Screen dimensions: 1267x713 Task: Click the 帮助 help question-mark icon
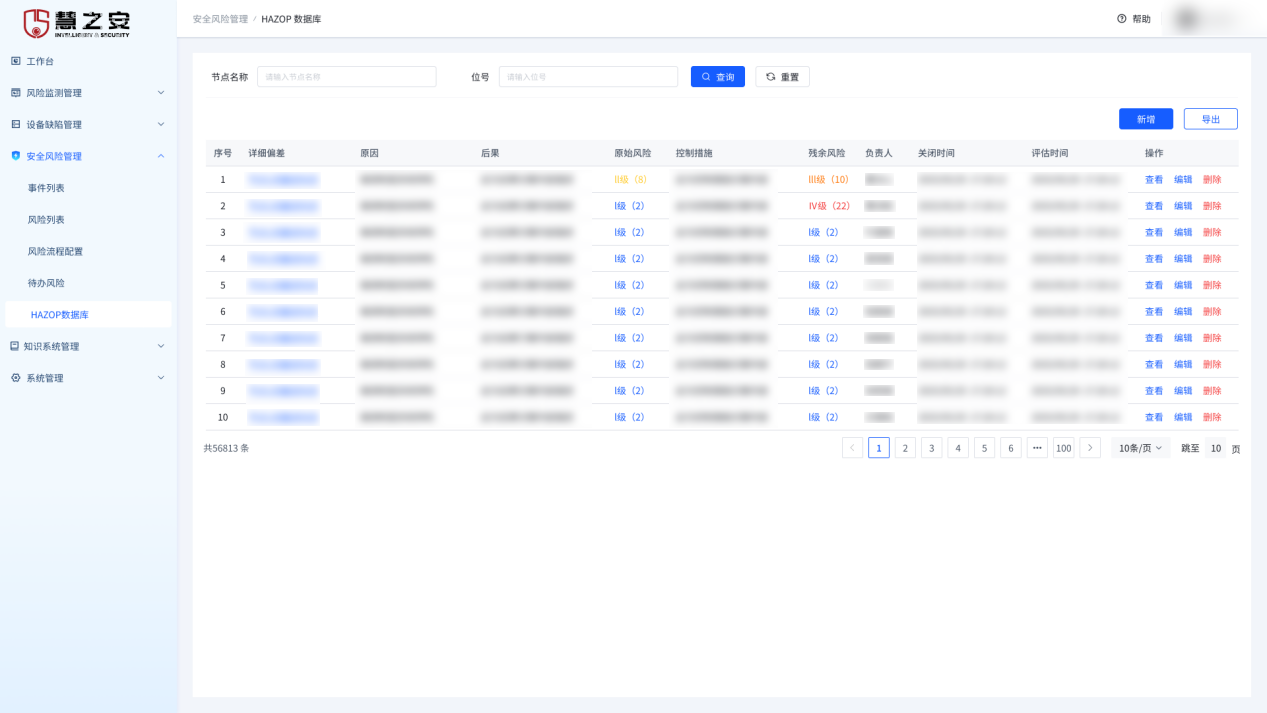(x=1122, y=19)
